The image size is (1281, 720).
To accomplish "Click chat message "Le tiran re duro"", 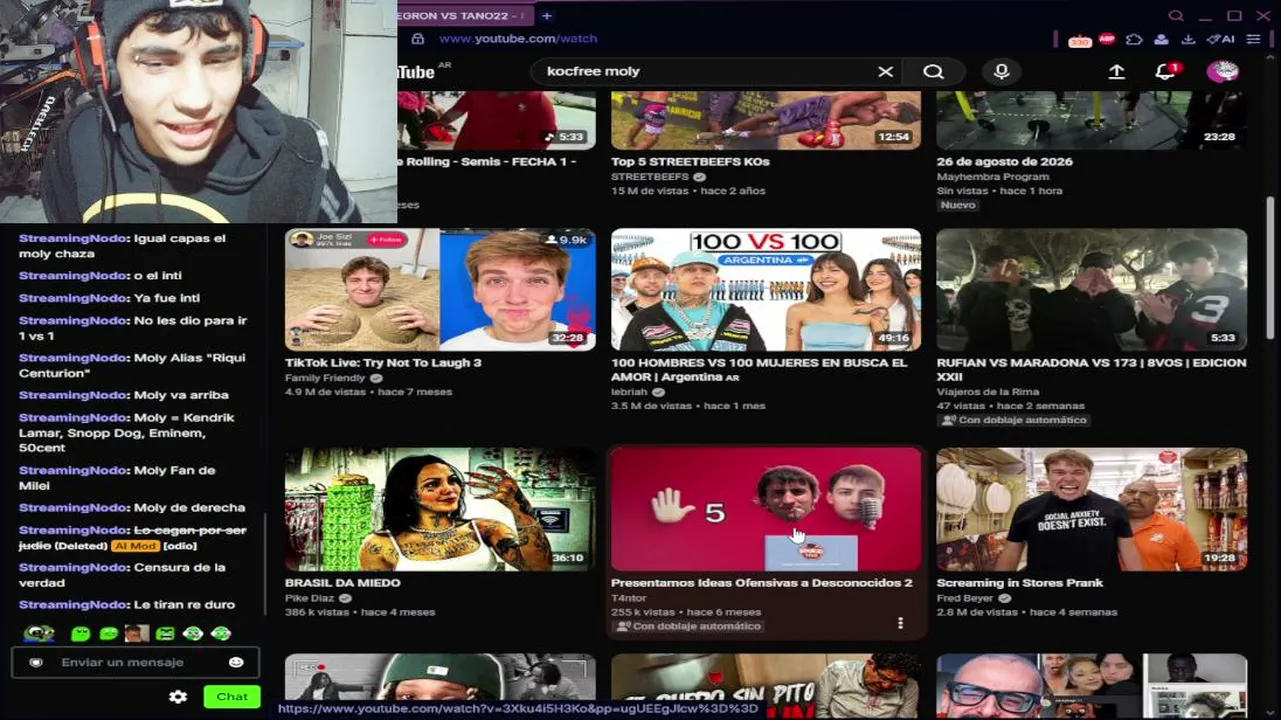I will point(127,605).
